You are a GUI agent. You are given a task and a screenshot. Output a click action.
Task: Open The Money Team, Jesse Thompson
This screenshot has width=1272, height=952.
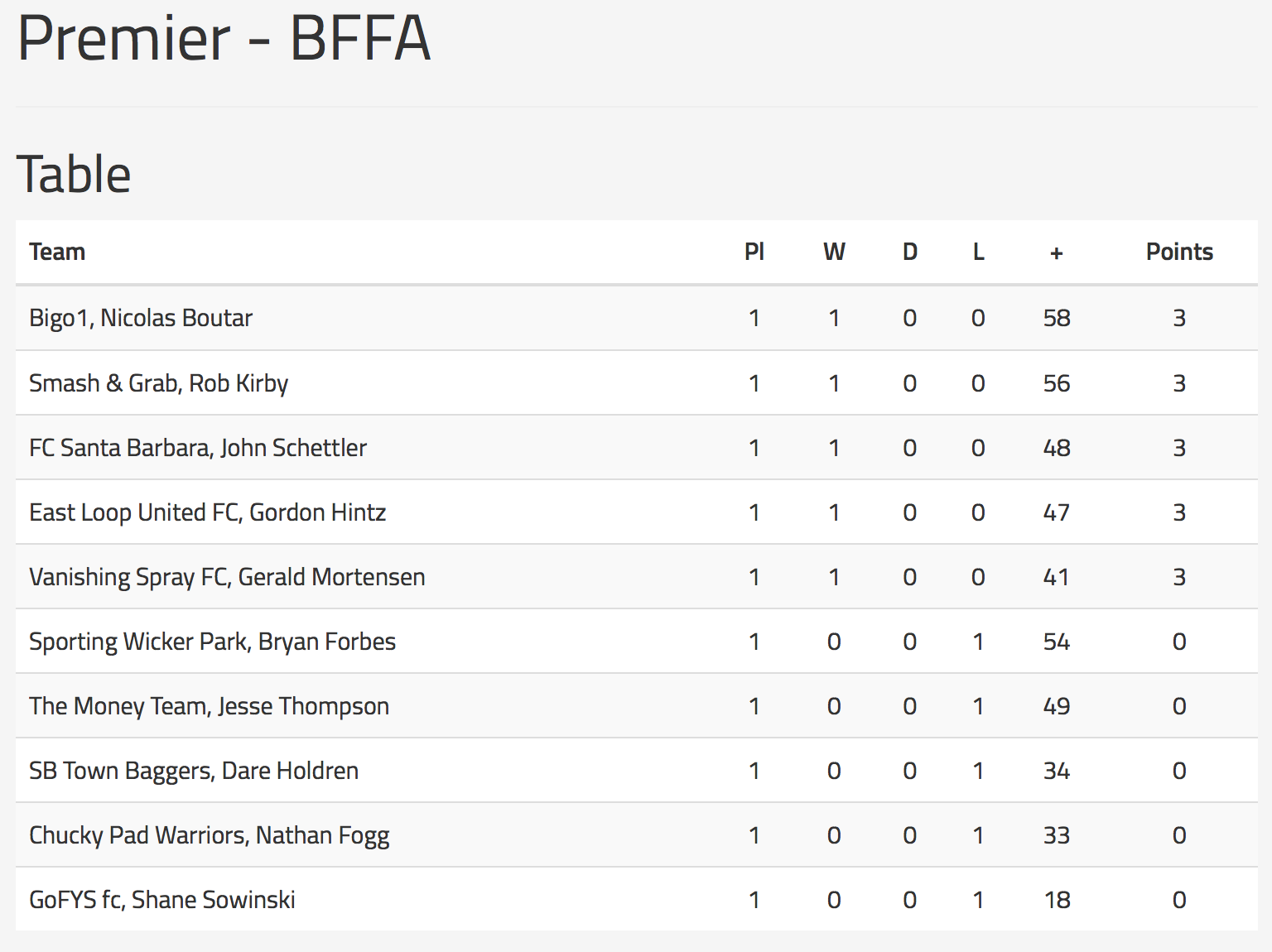pyautogui.click(x=636, y=706)
